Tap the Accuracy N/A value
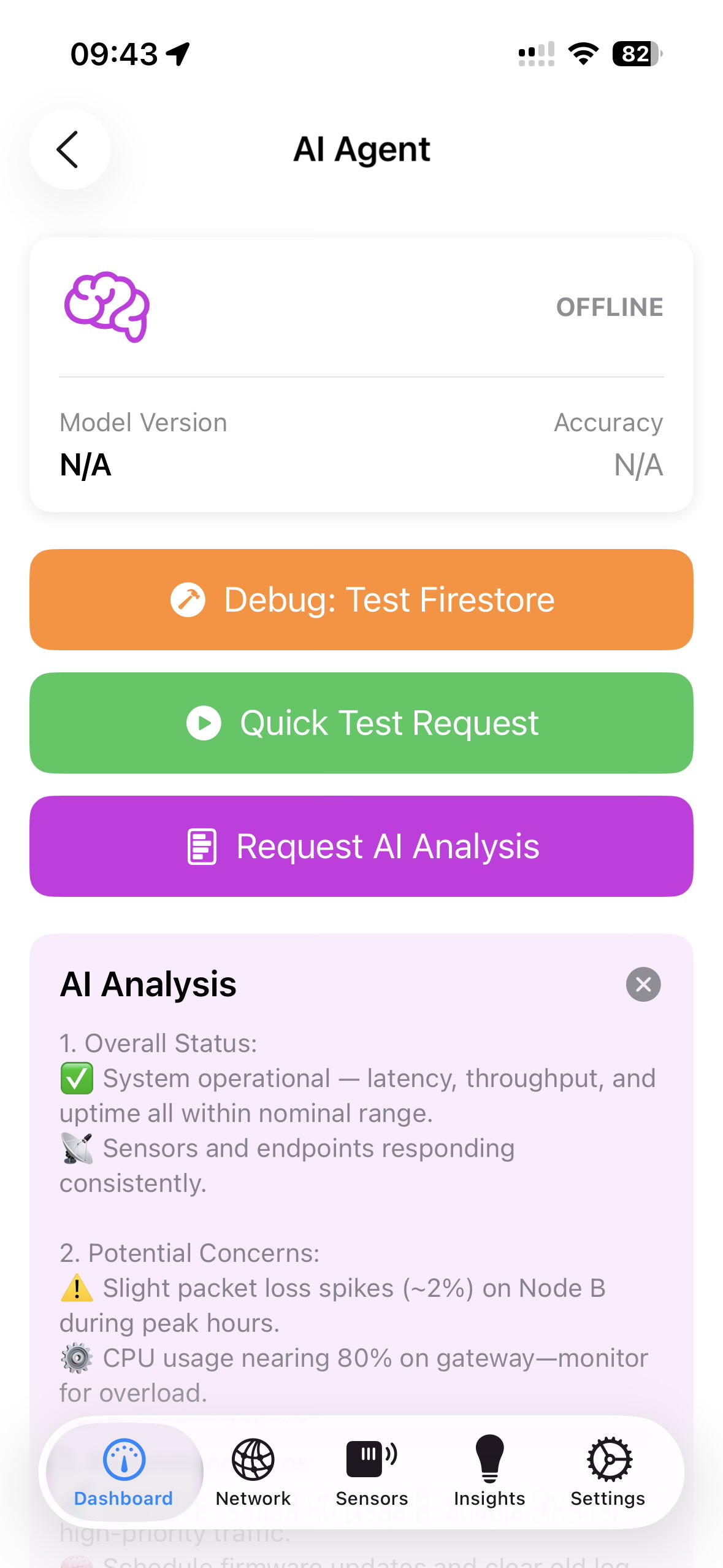Viewport: 723px width, 1568px height. click(x=638, y=465)
